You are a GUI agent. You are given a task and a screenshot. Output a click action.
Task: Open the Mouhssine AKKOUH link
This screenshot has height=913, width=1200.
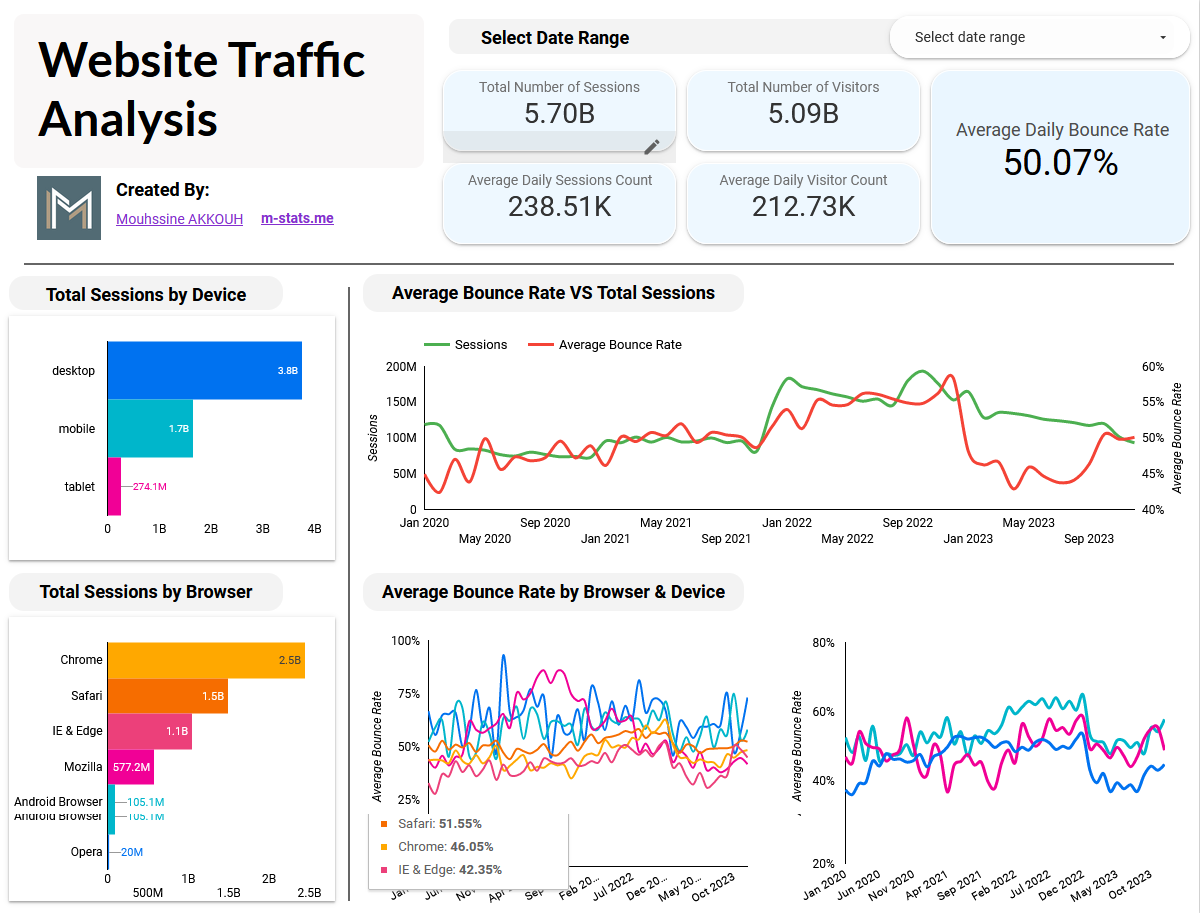click(x=179, y=219)
